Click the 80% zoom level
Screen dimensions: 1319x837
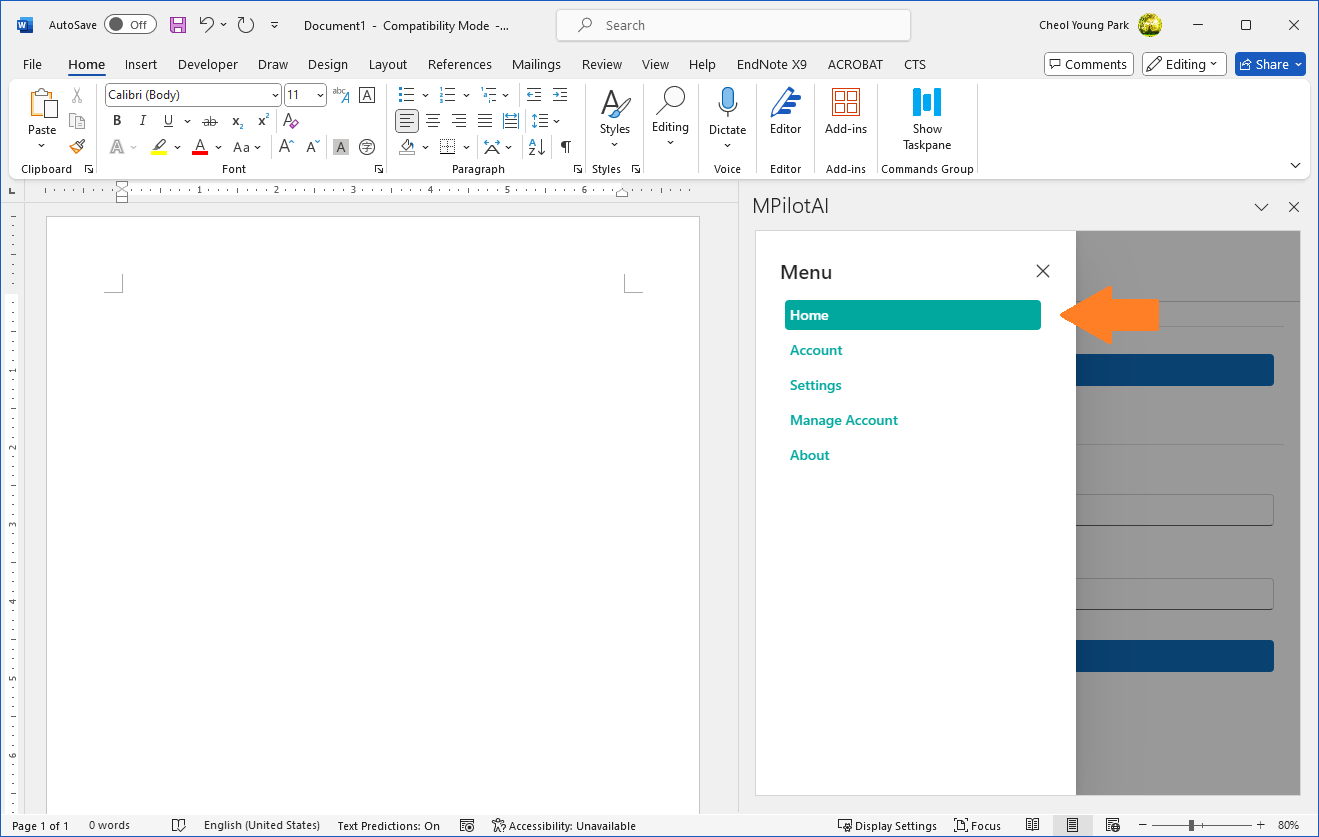tap(1288, 826)
